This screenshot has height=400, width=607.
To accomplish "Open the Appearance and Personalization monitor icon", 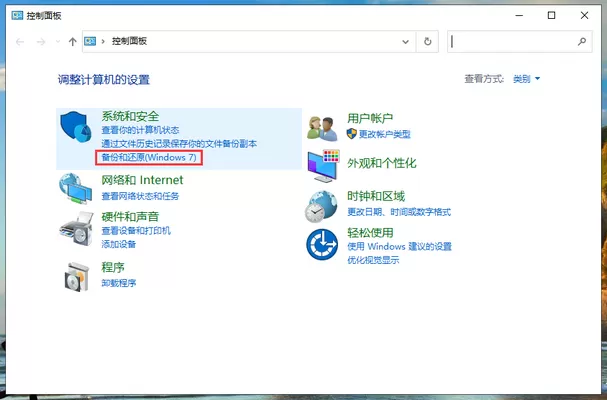I will pyautogui.click(x=324, y=166).
